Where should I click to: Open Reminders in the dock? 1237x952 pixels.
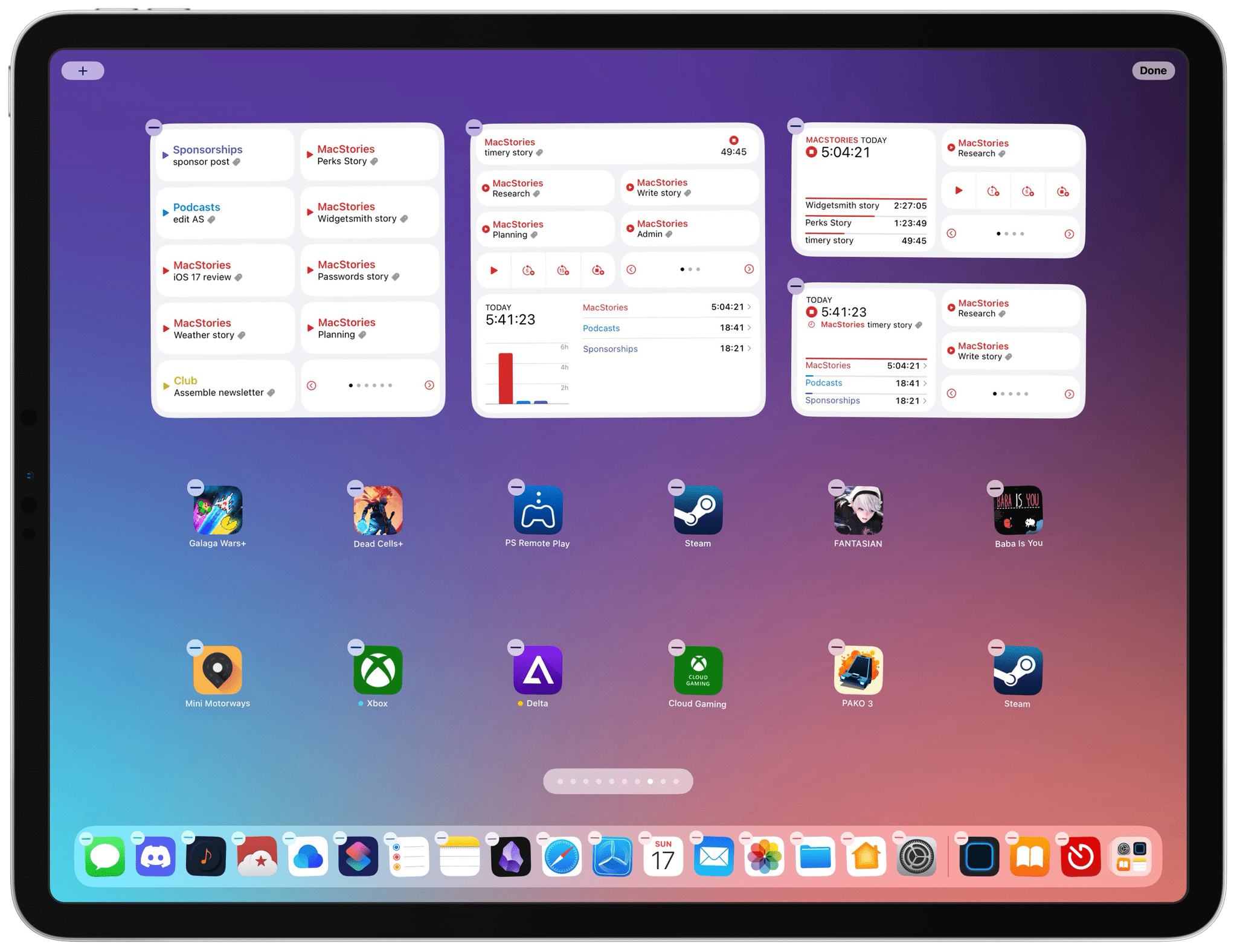tap(409, 857)
